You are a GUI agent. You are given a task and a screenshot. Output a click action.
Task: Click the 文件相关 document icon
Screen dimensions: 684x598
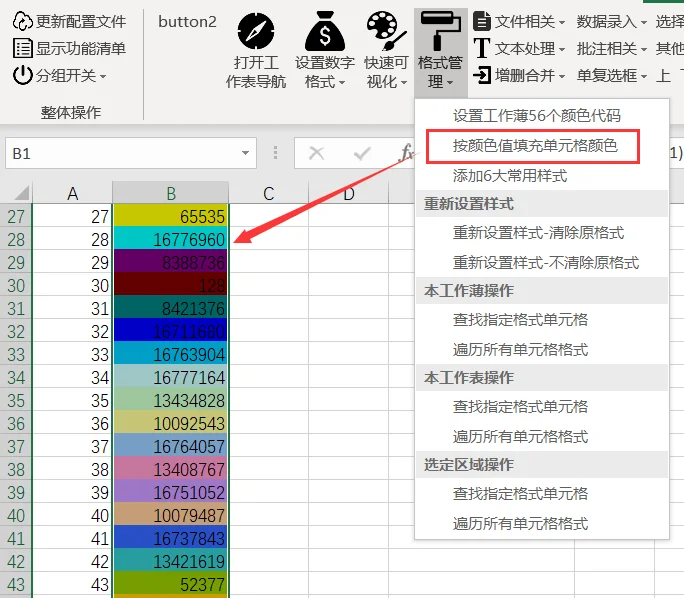482,21
